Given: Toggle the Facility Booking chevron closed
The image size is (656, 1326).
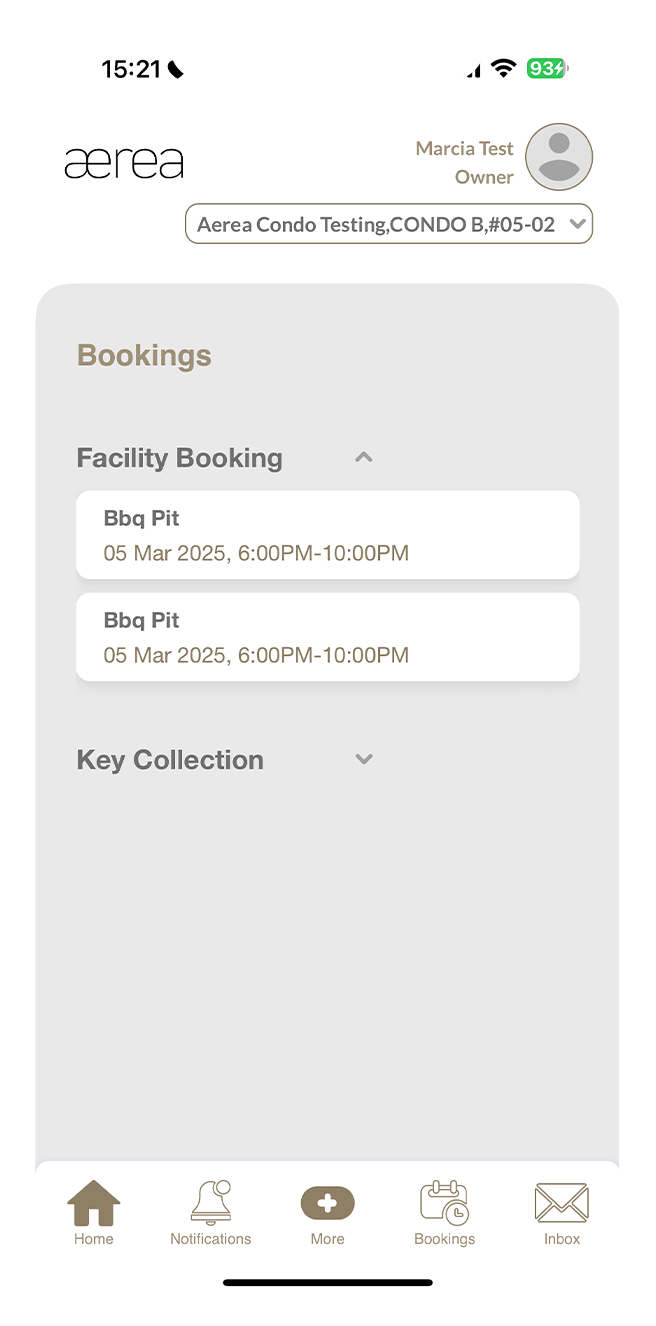Looking at the screenshot, I should pos(363,457).
